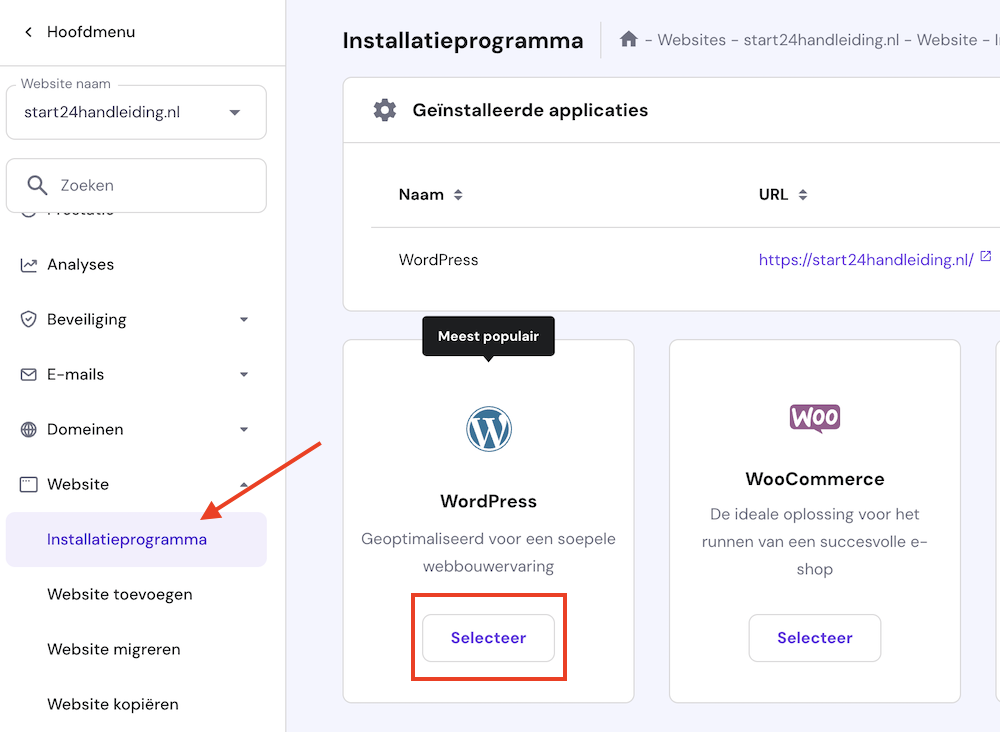The height and width of the screenshot is (732, 1000).
Task: Click the WooCommerce logo icon
Action: pyautogui.click(x=814, y=418)
